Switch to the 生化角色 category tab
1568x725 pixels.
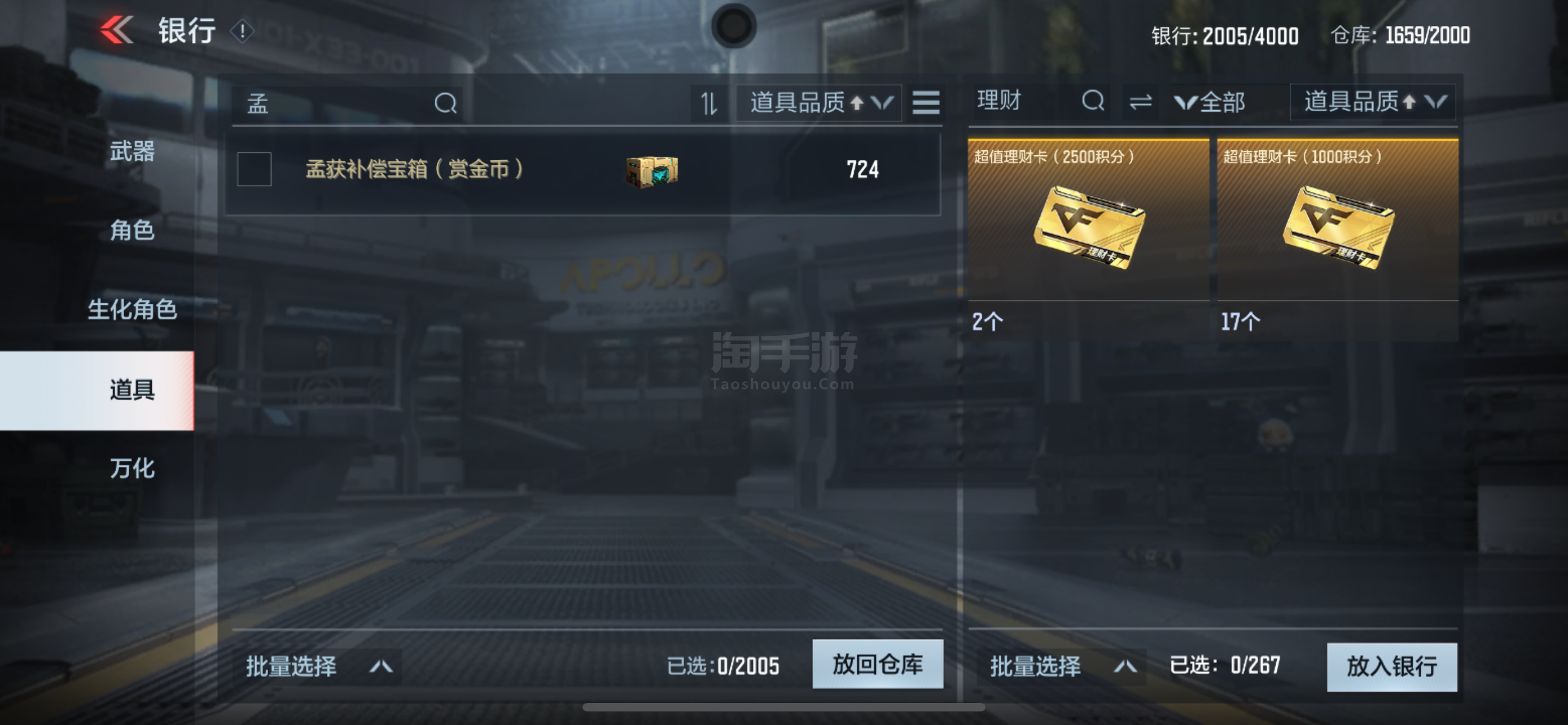[132, 310]
